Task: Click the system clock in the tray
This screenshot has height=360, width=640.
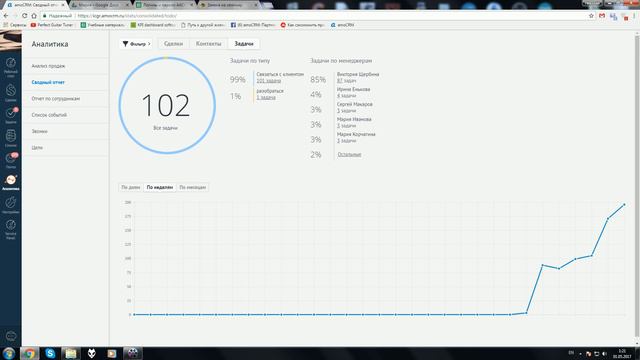Action: 622,353
